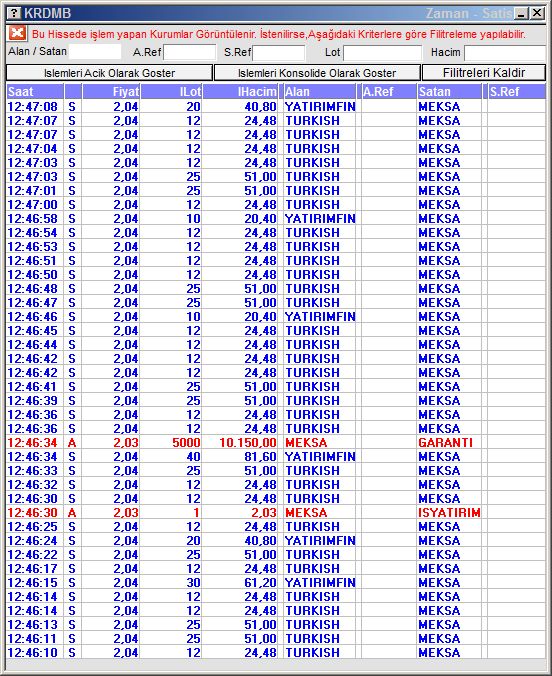552x676 pixels.
Task: Click the 5000 lot value in red row
Action: tap(186, 443)
